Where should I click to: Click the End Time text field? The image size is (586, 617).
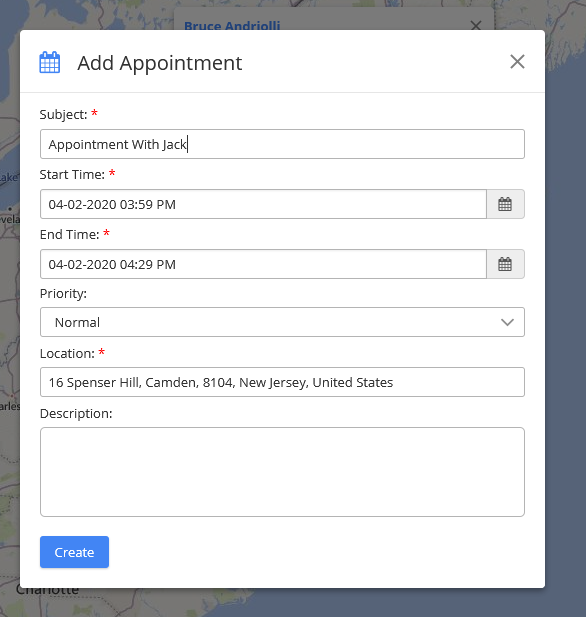coord(263,264)
